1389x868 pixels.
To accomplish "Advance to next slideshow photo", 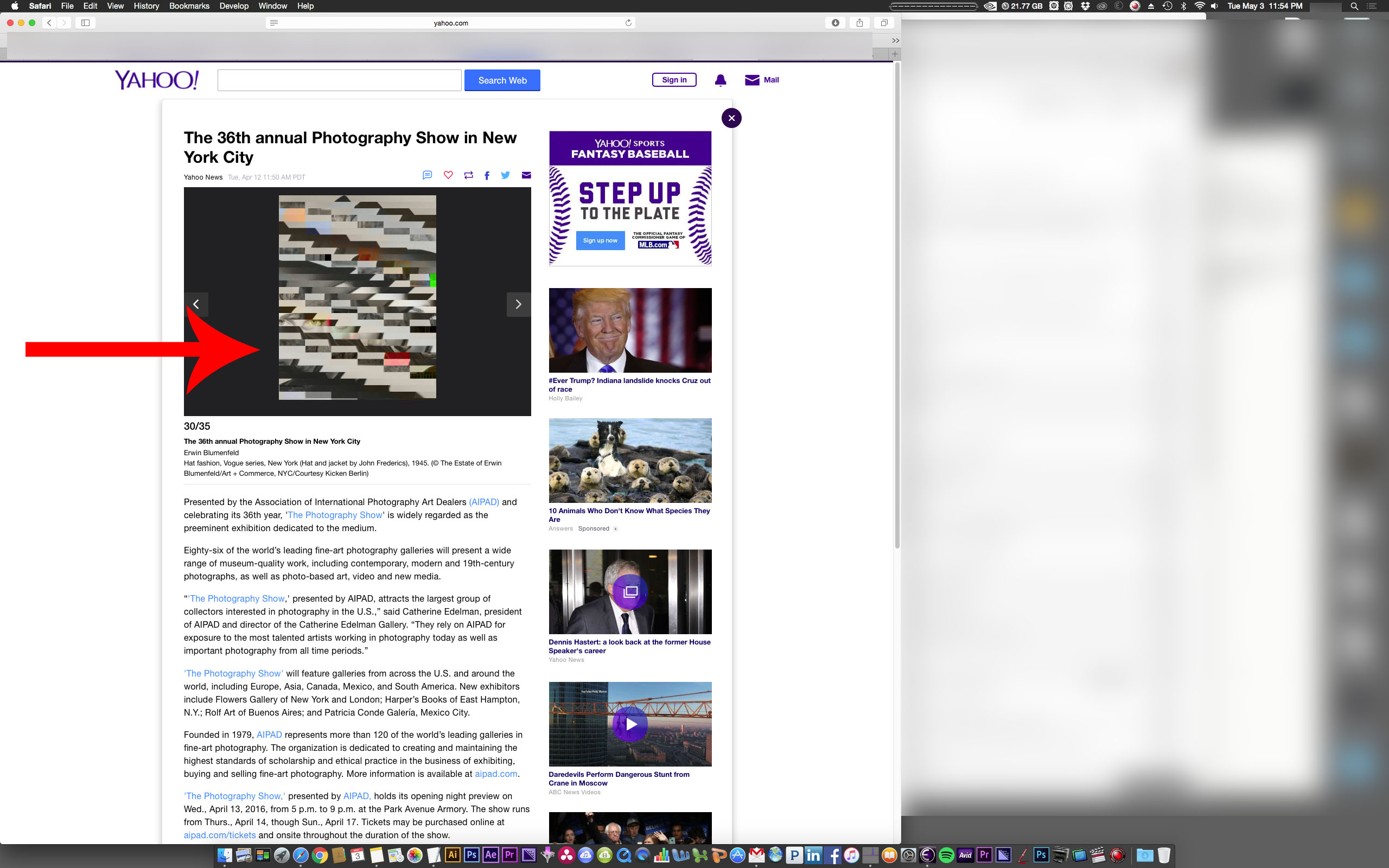I will 518,304.
